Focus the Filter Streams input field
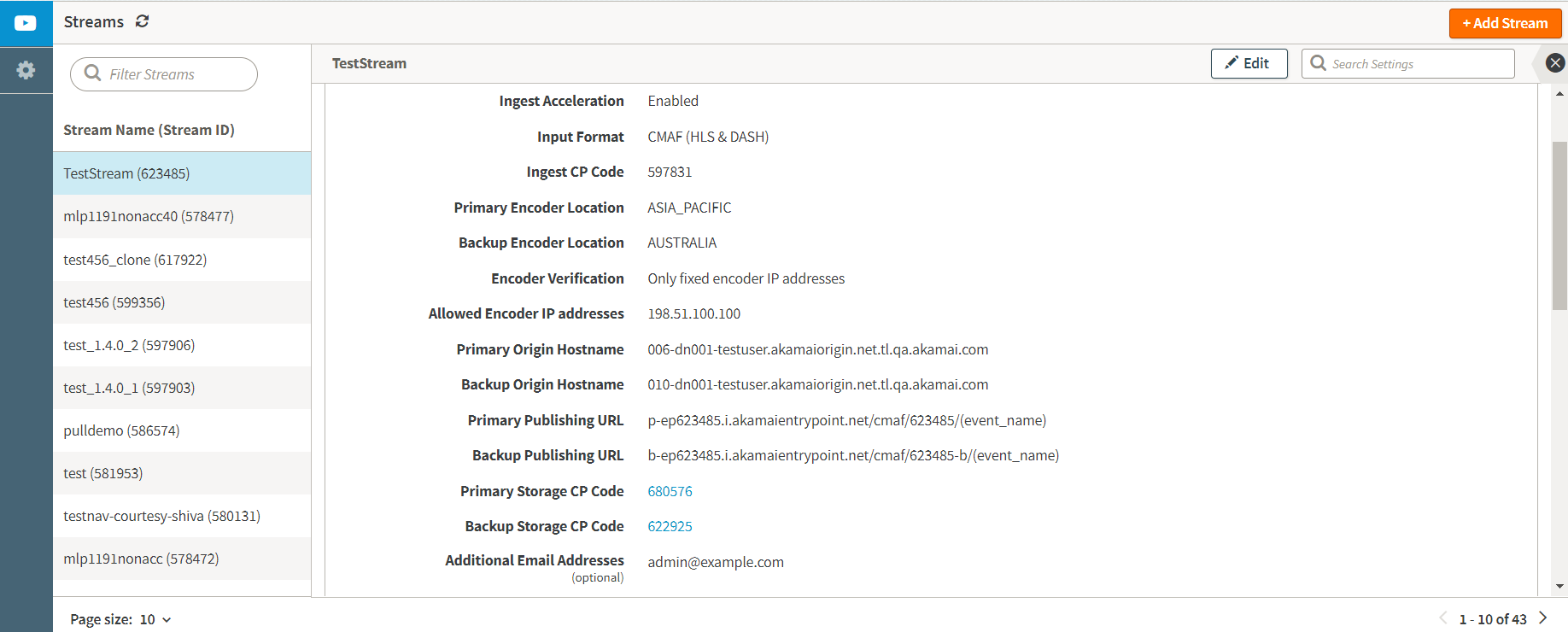The height and width of the screenshot is (632, 1568). (x=175, y=74)
